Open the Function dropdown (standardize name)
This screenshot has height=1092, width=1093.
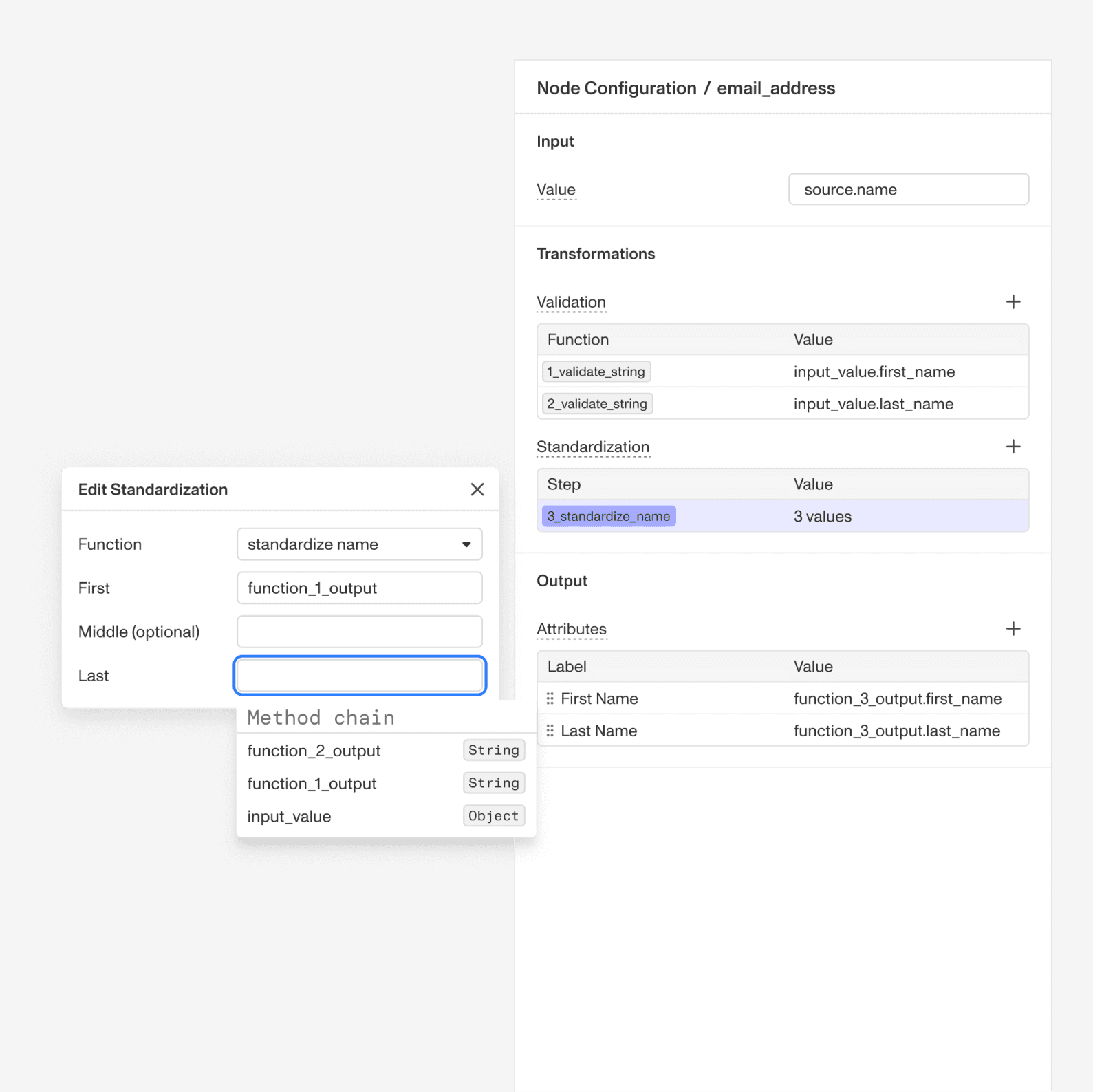click(x=360, y=544)
